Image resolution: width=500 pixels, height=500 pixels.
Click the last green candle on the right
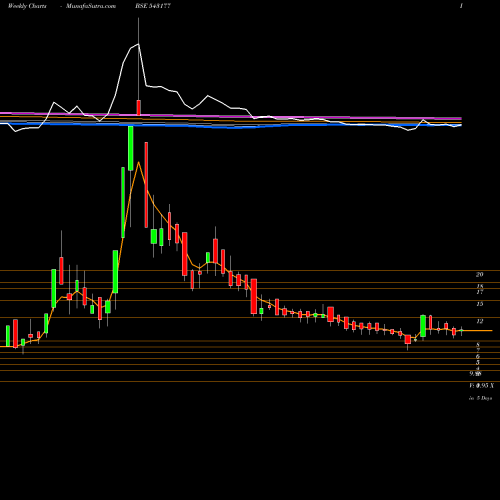tap(462, 331)
